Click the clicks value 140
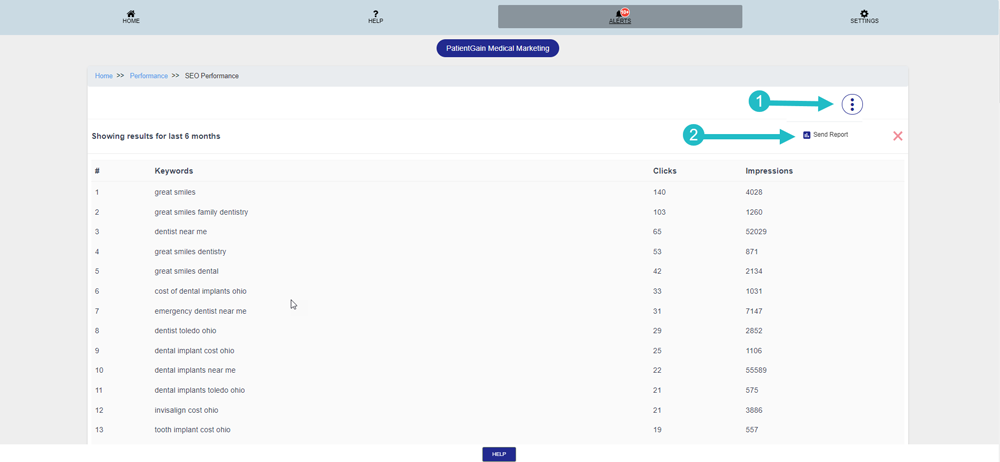This screenshot has width=1000, height=462. (659, 192)
